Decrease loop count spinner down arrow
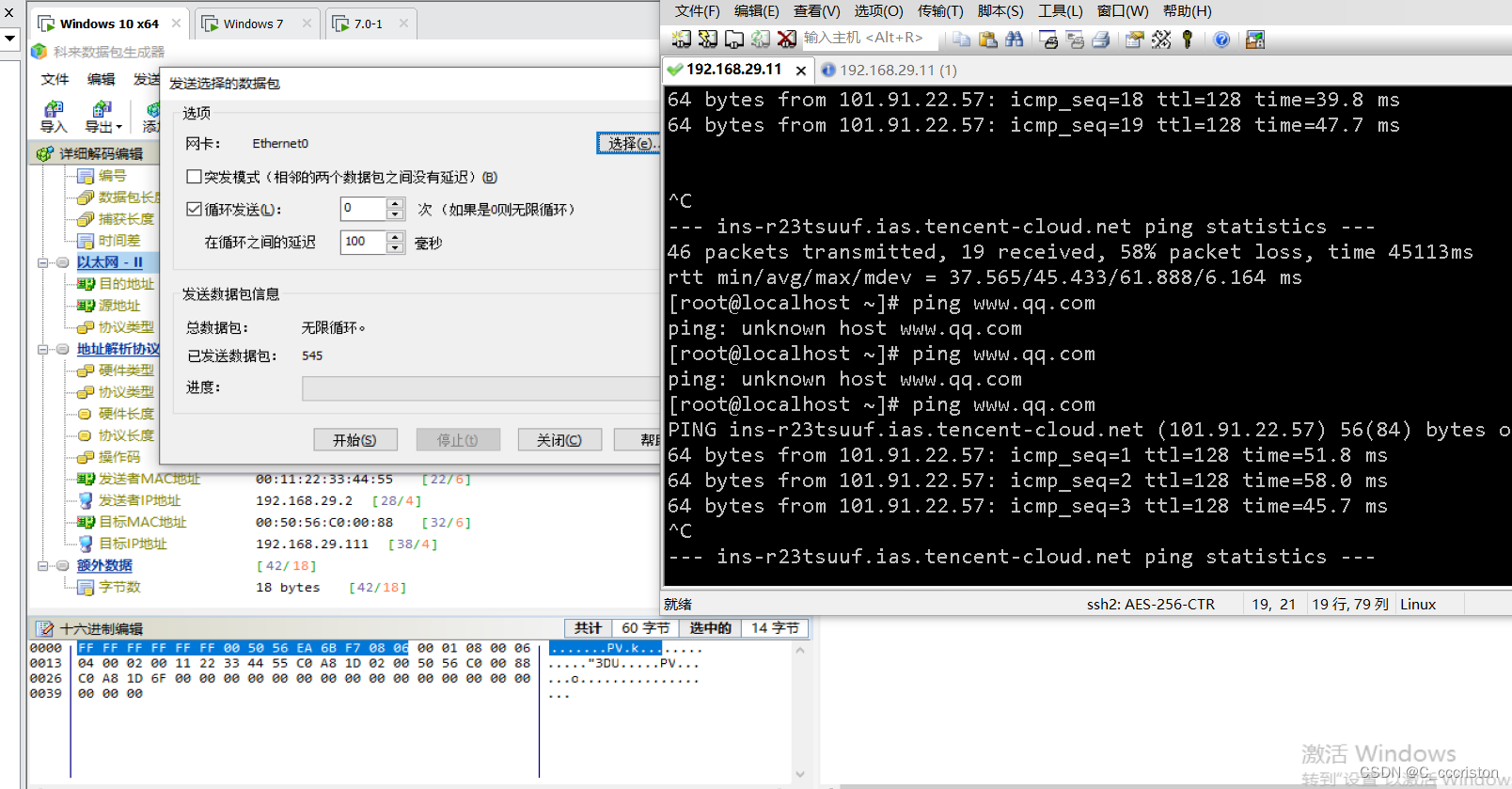This screenshot has height=789, width=1512. click(x=395, y=214)
